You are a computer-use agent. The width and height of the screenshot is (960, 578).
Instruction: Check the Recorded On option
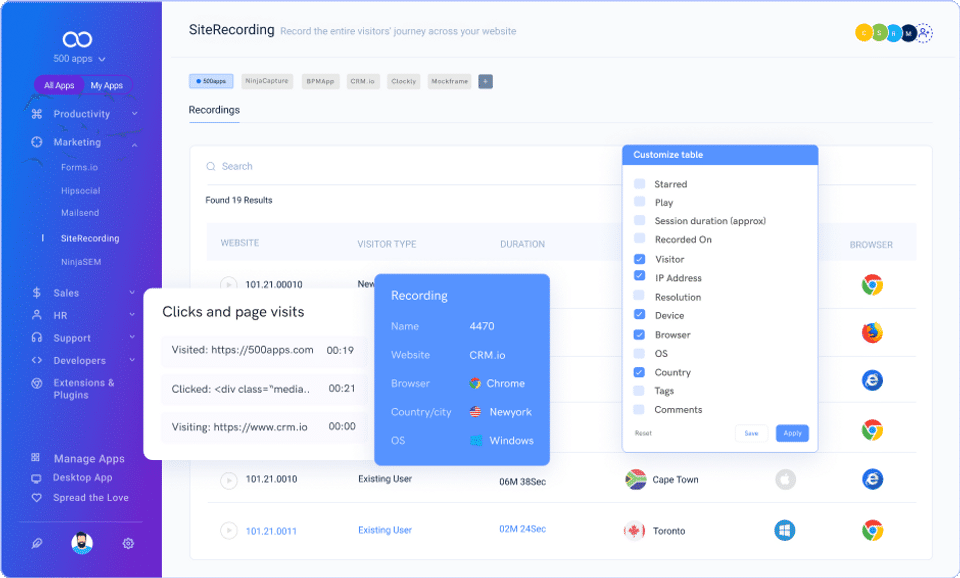click(x=639, y=239)
